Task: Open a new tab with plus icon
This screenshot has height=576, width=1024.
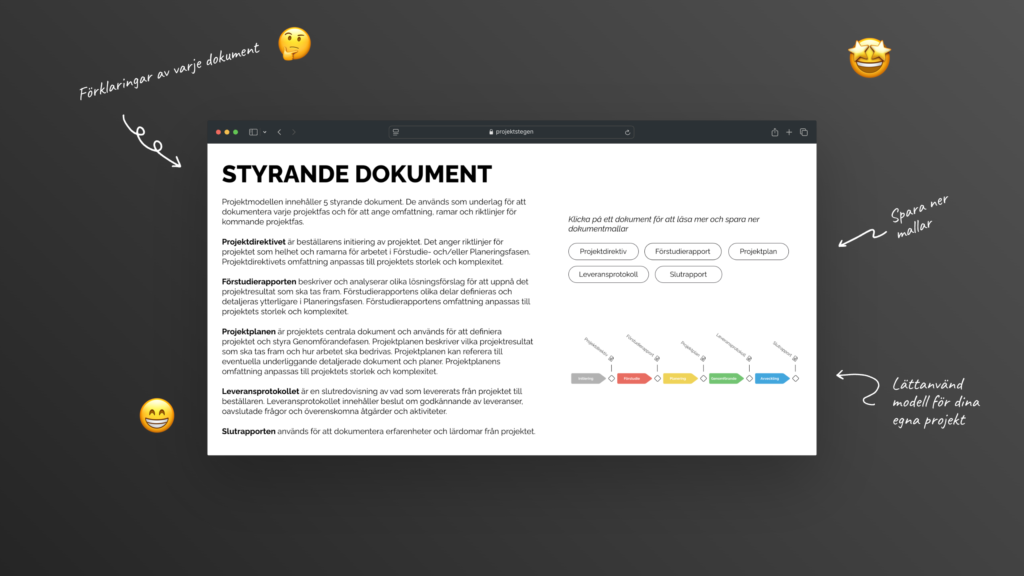Action: click(x=789, y=132)
